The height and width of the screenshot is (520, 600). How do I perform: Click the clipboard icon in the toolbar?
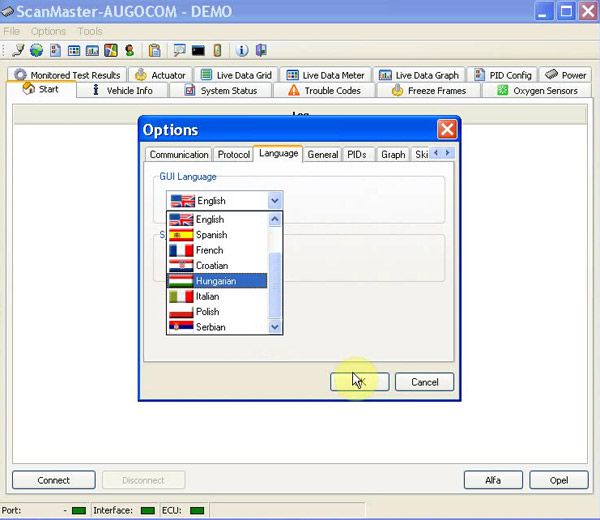point(155,50)
